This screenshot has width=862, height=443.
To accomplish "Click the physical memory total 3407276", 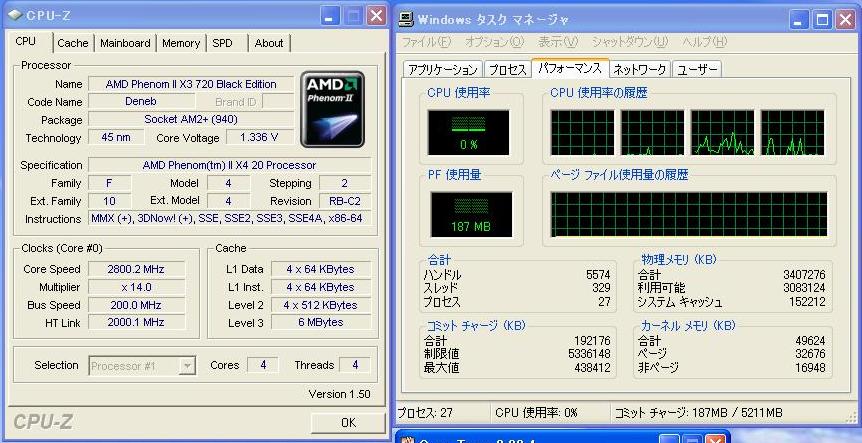I will [804, 275].
